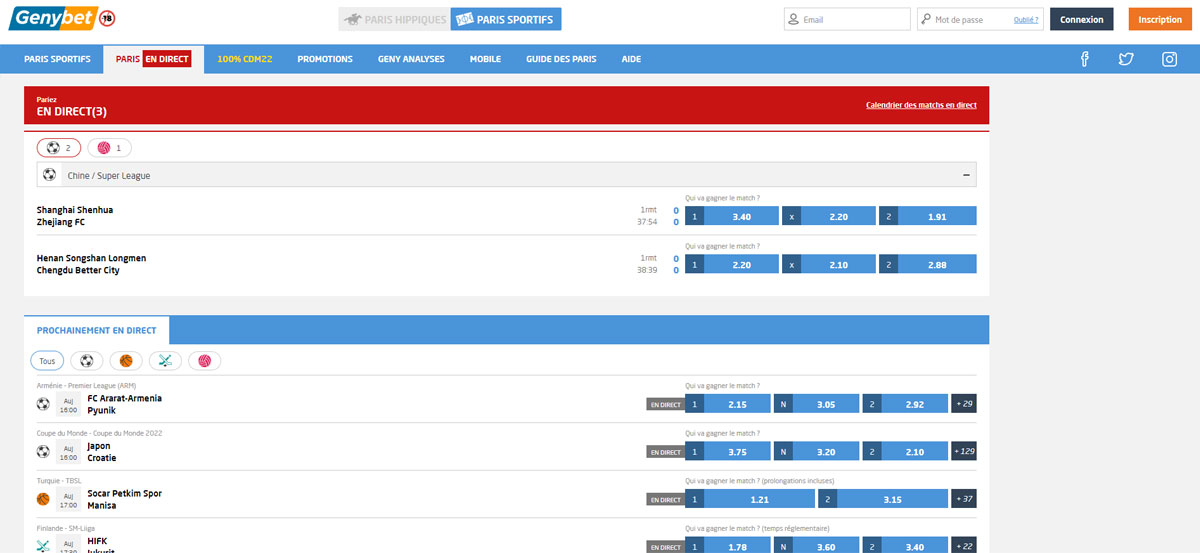Image resolution: width=1200 pixels, height=553 pixels.
Task: Bet on Chengdu Better City at 2.88
Action: click(x=927, y=264)
